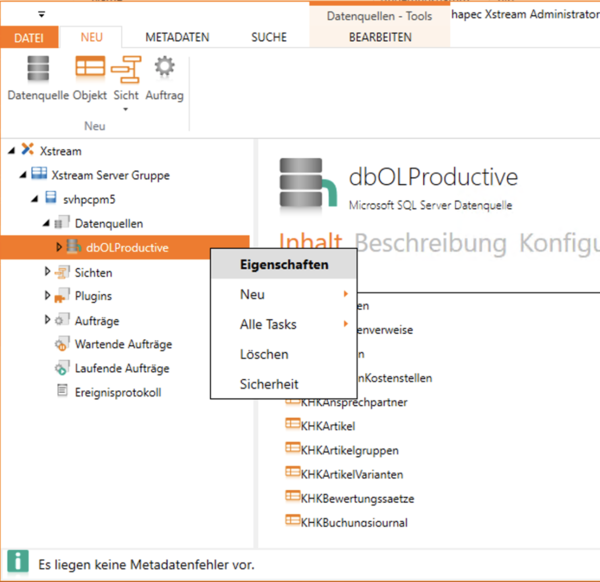Switch to the Beschreibung section tab
This screenshot has height=582, width=600.
click(430, 243)
